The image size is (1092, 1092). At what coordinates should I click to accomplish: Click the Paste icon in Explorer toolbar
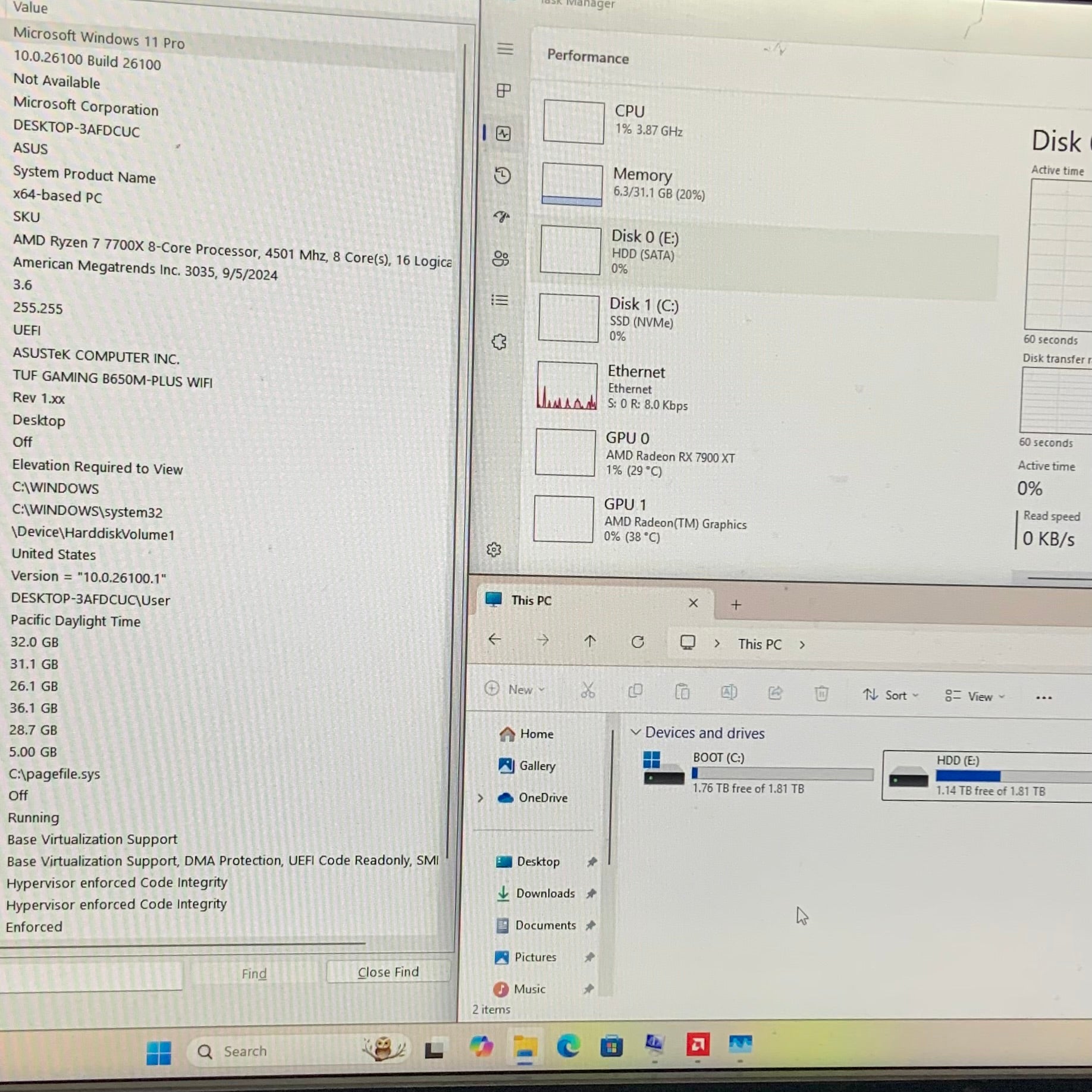coord(682,691)
